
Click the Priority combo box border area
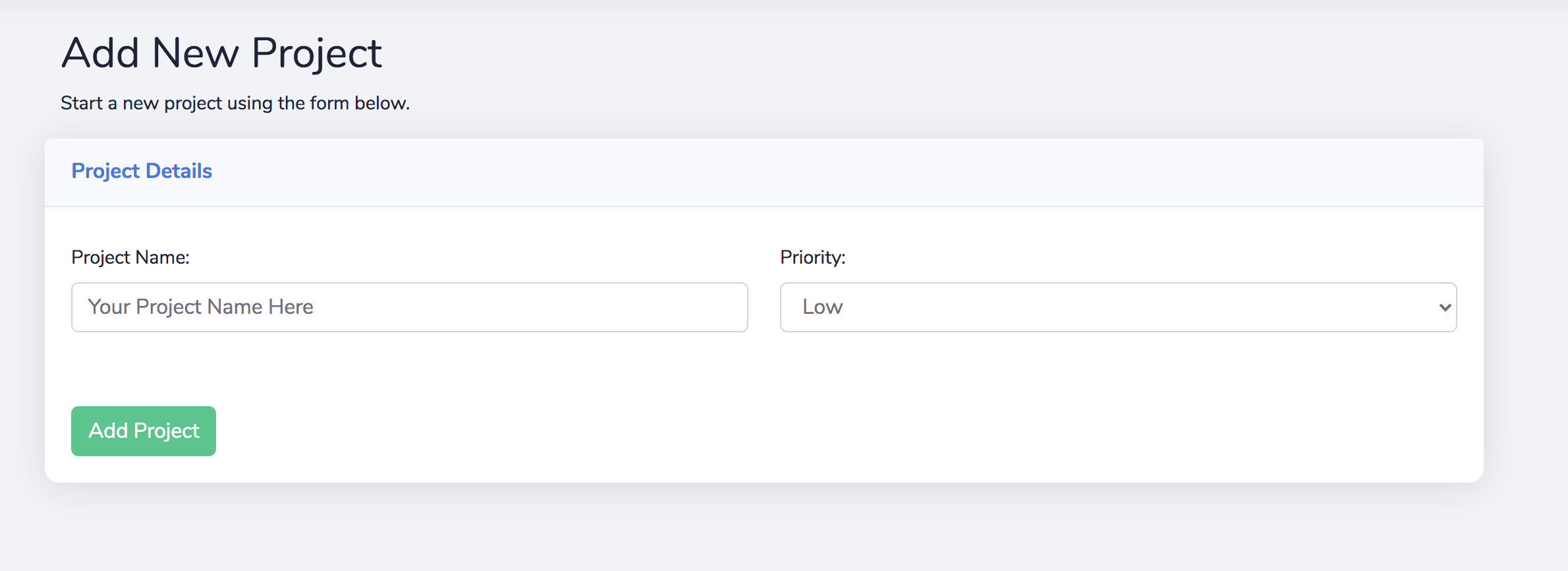pyautogui.click(x=1118, y=307)
